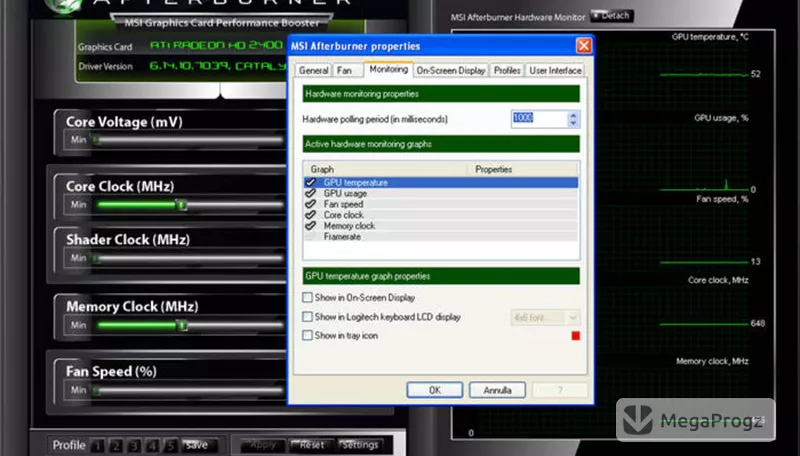The width and height of the screenshot is (800, 456).
Task: Increase polling period with up arrow
Action: coord(573,115)
